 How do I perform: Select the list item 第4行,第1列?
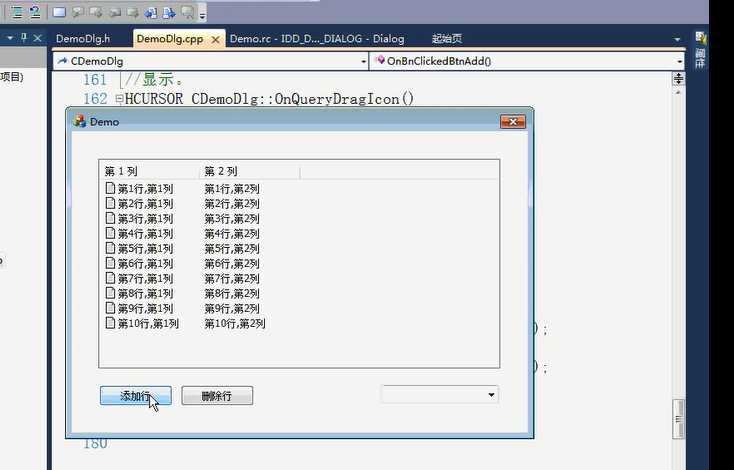pos(145,234)
